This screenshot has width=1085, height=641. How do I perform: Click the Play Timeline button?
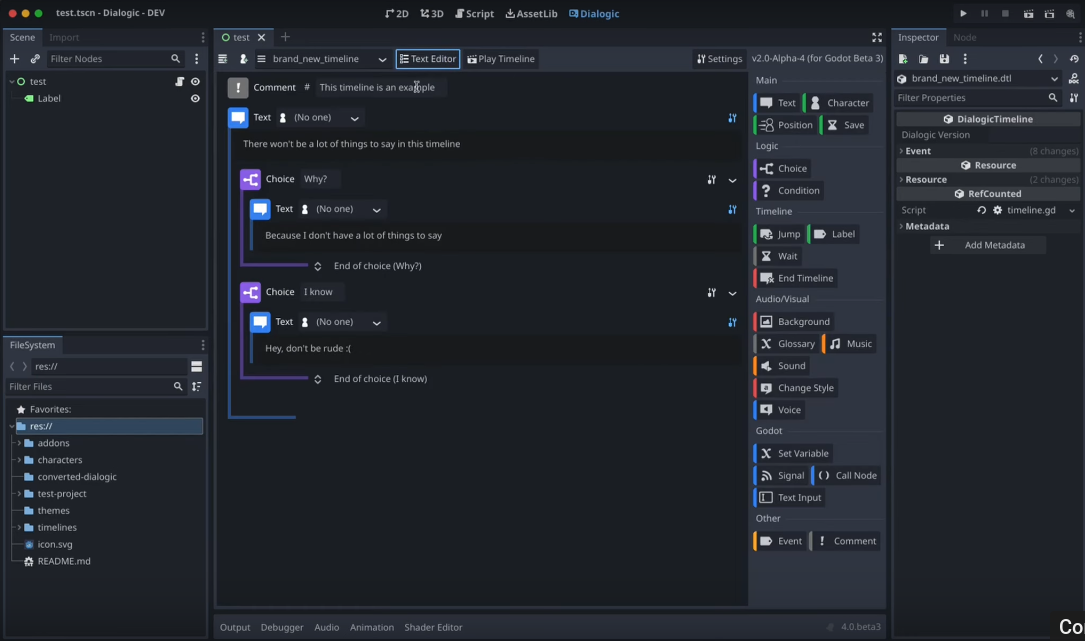coord(500,58)
